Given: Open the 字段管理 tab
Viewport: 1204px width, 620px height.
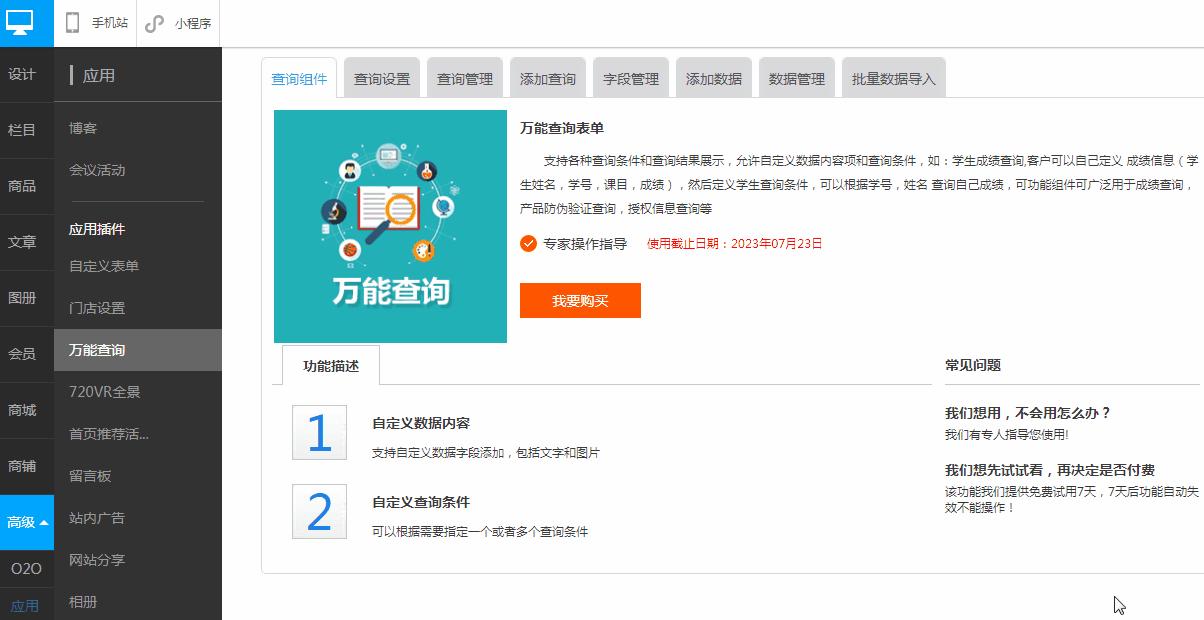Looking at the screenshot, I should point(631,79).
